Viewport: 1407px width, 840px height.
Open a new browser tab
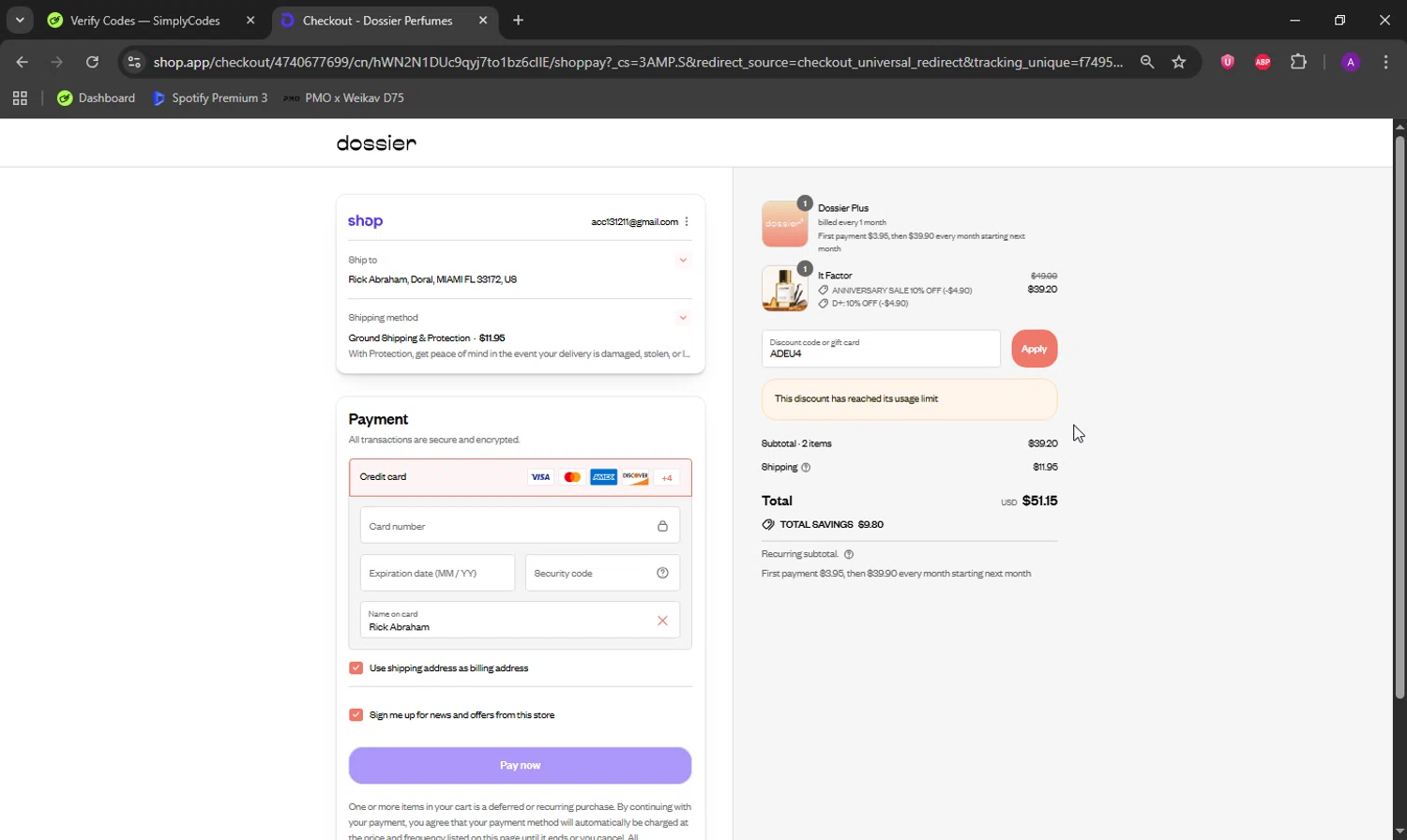tap(519, 21)
